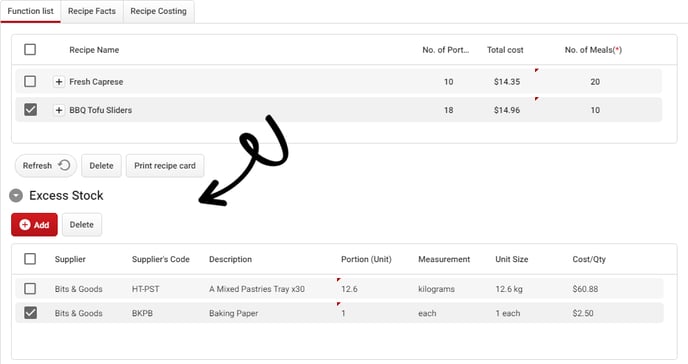Expand the BBQ Tofu Sliders recipe row
Viewport: 688px width, 364px height.
59,110
